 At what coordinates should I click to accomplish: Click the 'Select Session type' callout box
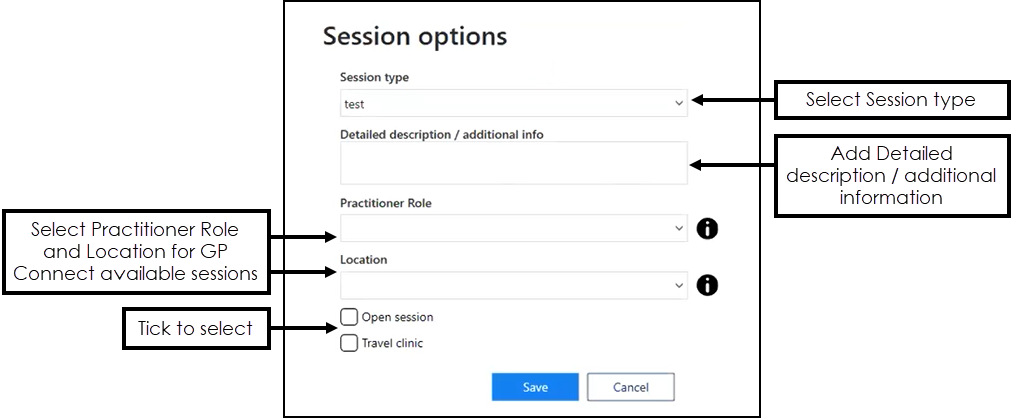(x=892, y=100)
